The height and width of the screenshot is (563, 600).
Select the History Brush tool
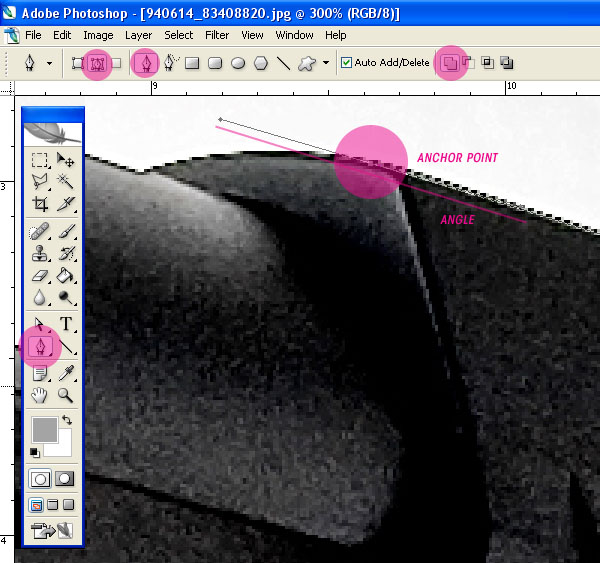pos(66,253)
